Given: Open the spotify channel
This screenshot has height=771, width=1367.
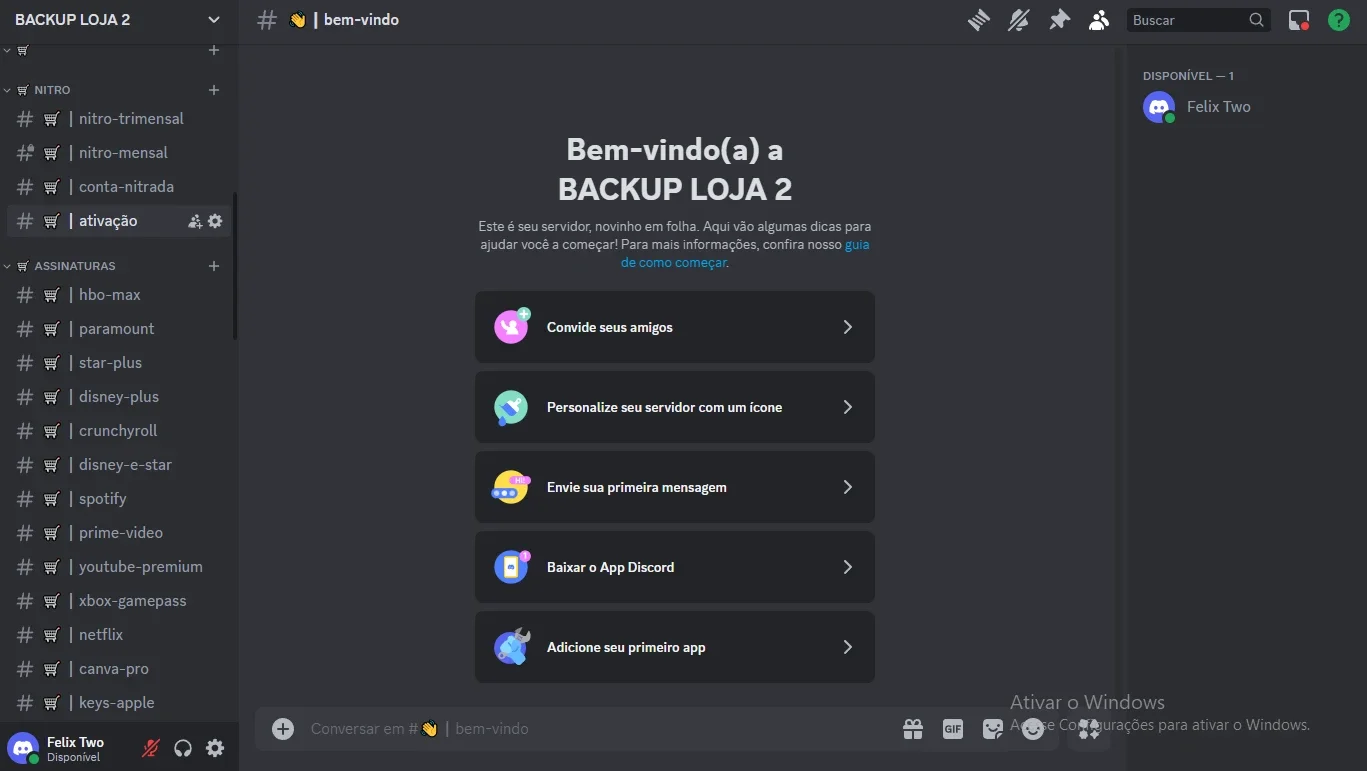Looking at the screenshot, I should (x=119, y=499).
